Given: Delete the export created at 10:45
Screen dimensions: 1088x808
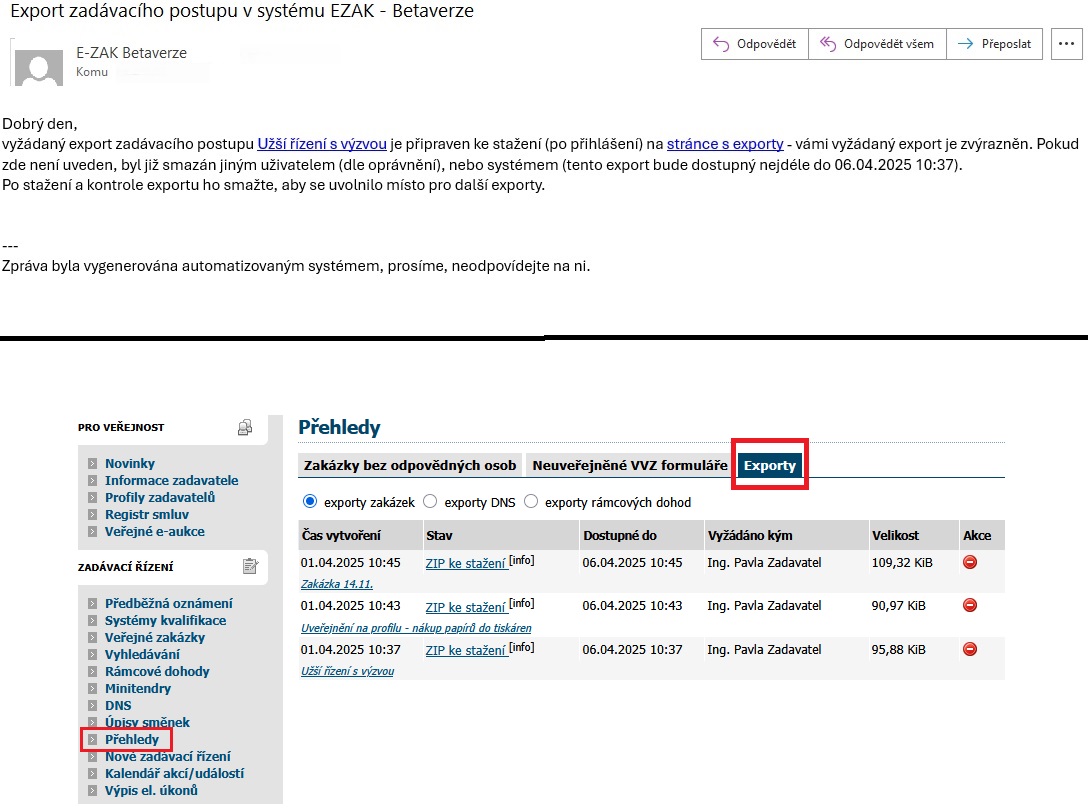Looking at the screenshot, I should click(969, 563).
